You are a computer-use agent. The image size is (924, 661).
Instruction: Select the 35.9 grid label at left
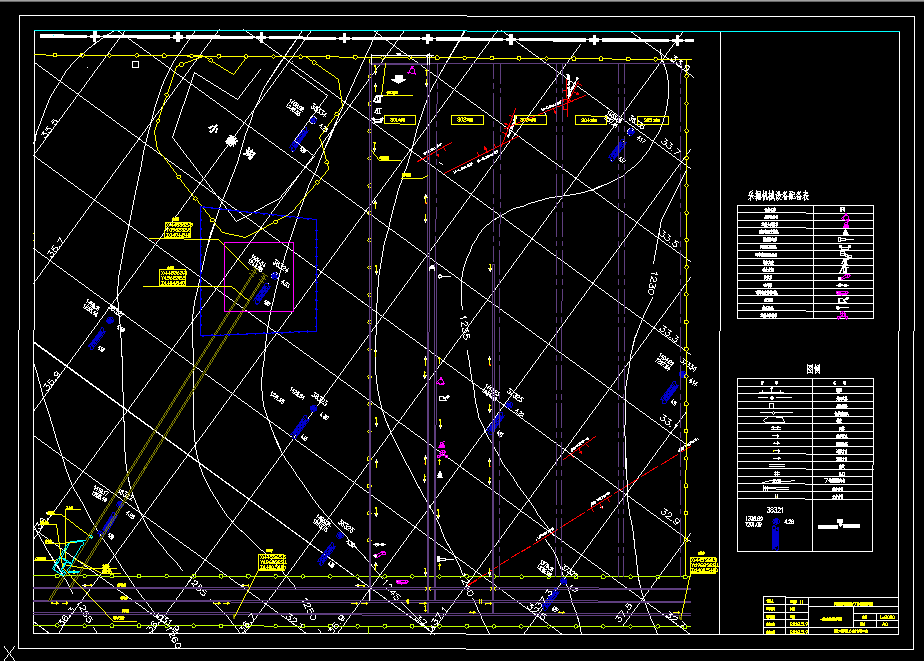pyautogui.click(x=51, y=381)
